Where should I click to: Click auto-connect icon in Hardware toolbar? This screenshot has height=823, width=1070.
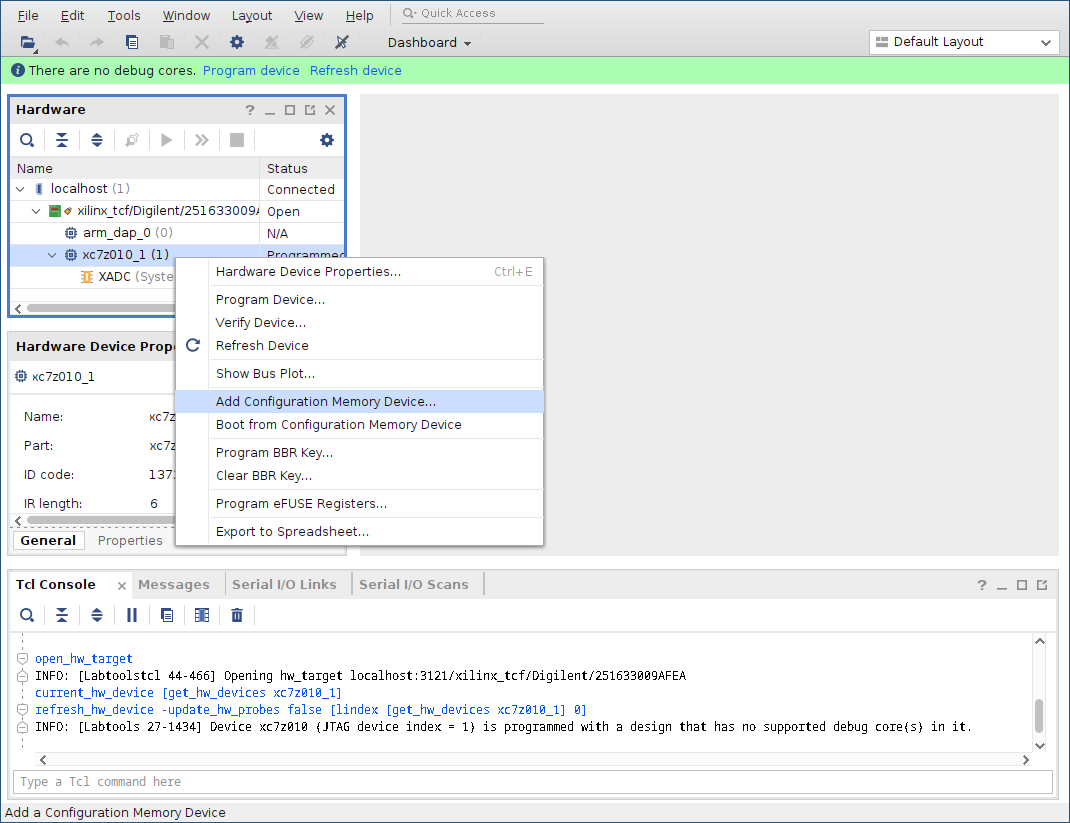click(x=132, y=140)
